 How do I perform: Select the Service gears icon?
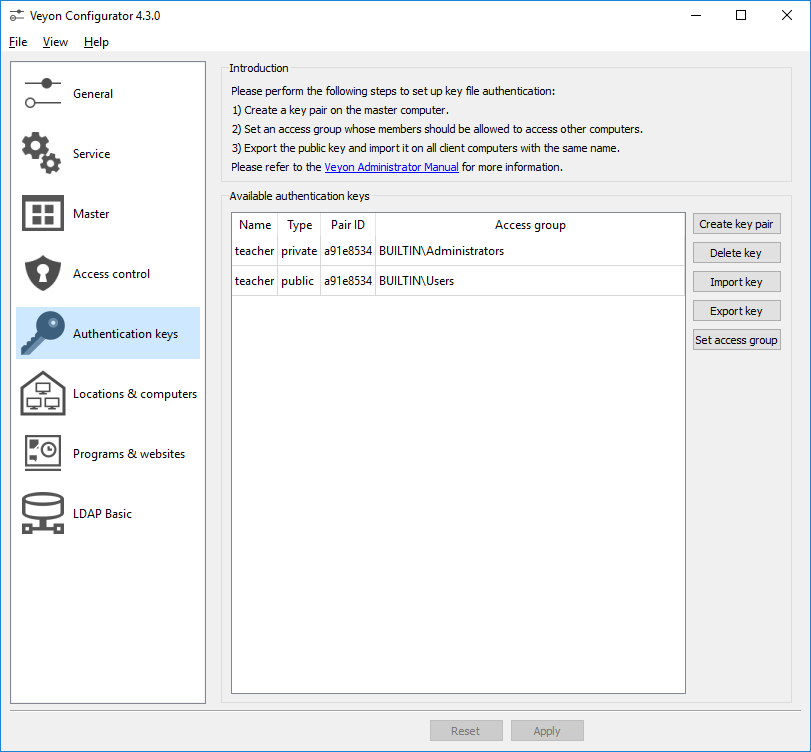pos(43,154)
